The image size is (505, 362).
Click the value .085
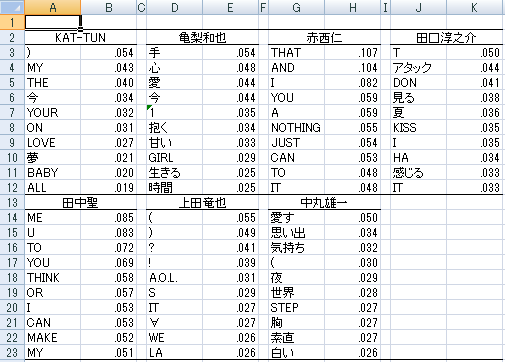coord(109,217)
